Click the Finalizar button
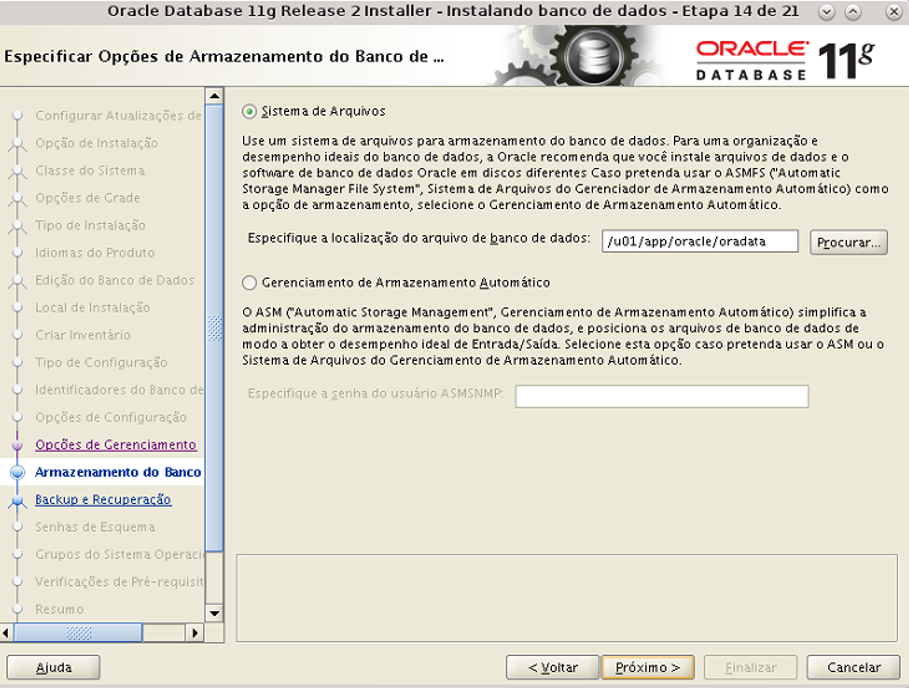This screenshot has height=688, width=909. 751,668
